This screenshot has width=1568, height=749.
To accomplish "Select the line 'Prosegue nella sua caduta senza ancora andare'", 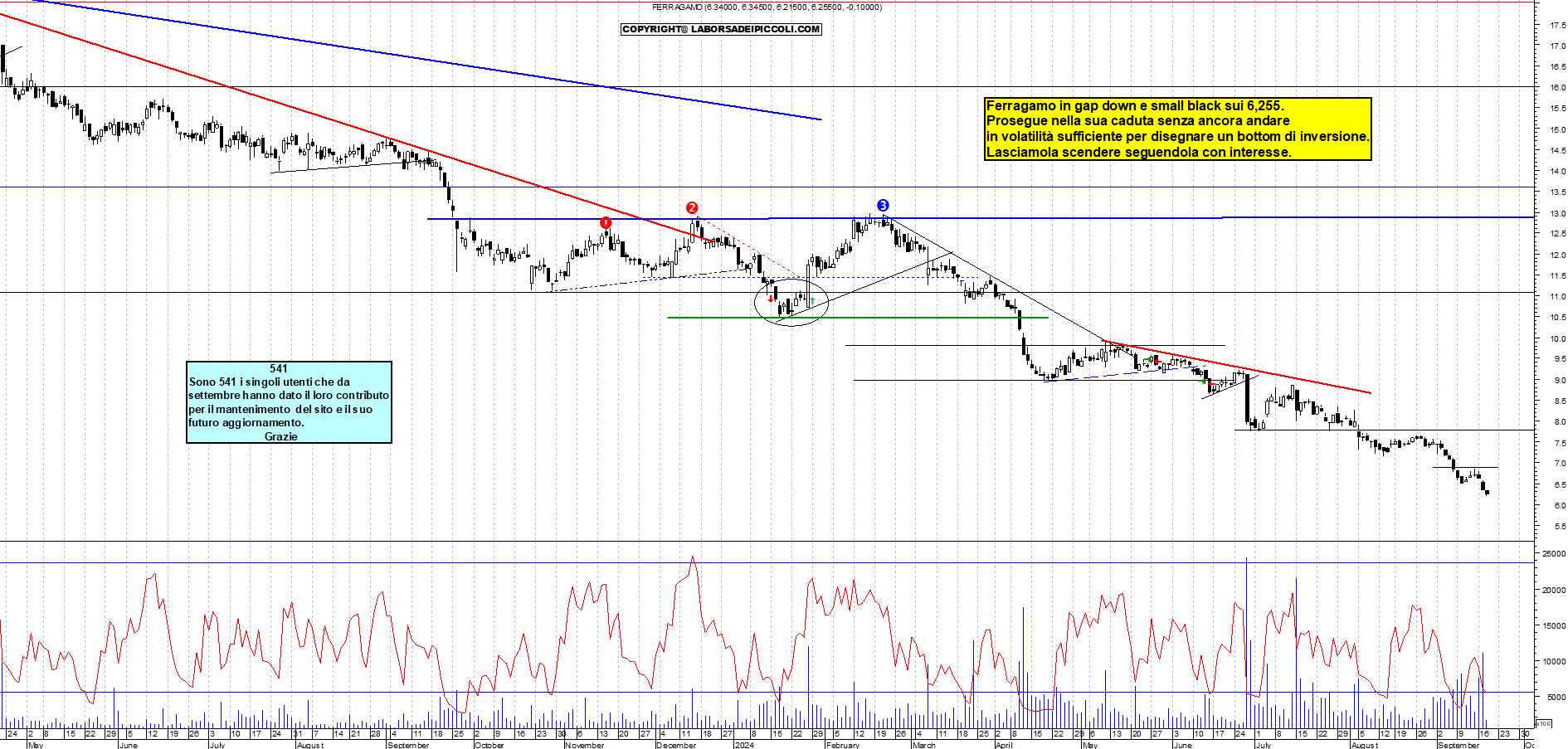I will (x=1137, y=121).
